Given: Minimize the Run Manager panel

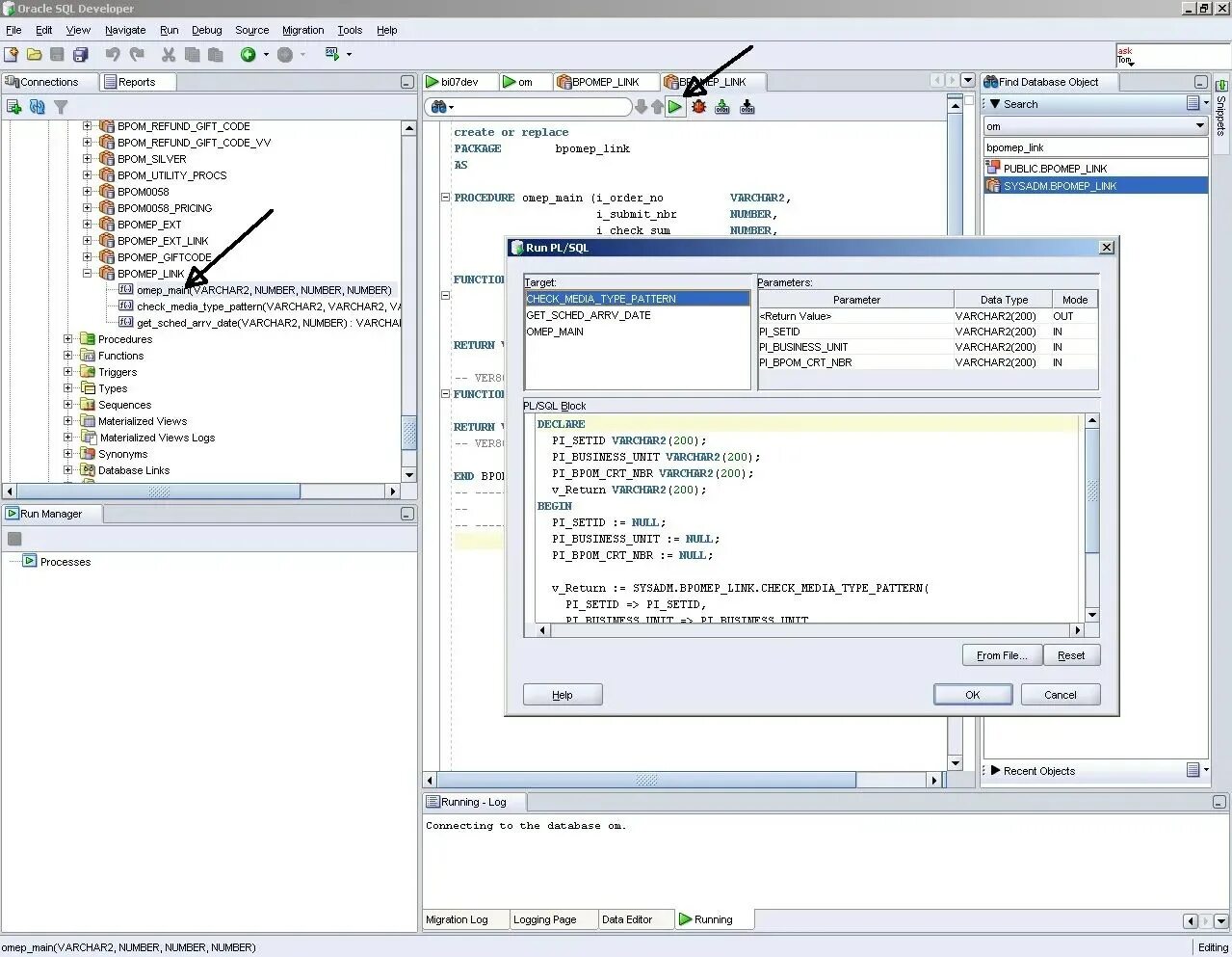Looking at the screenshot, I should [x=406, y=514].
